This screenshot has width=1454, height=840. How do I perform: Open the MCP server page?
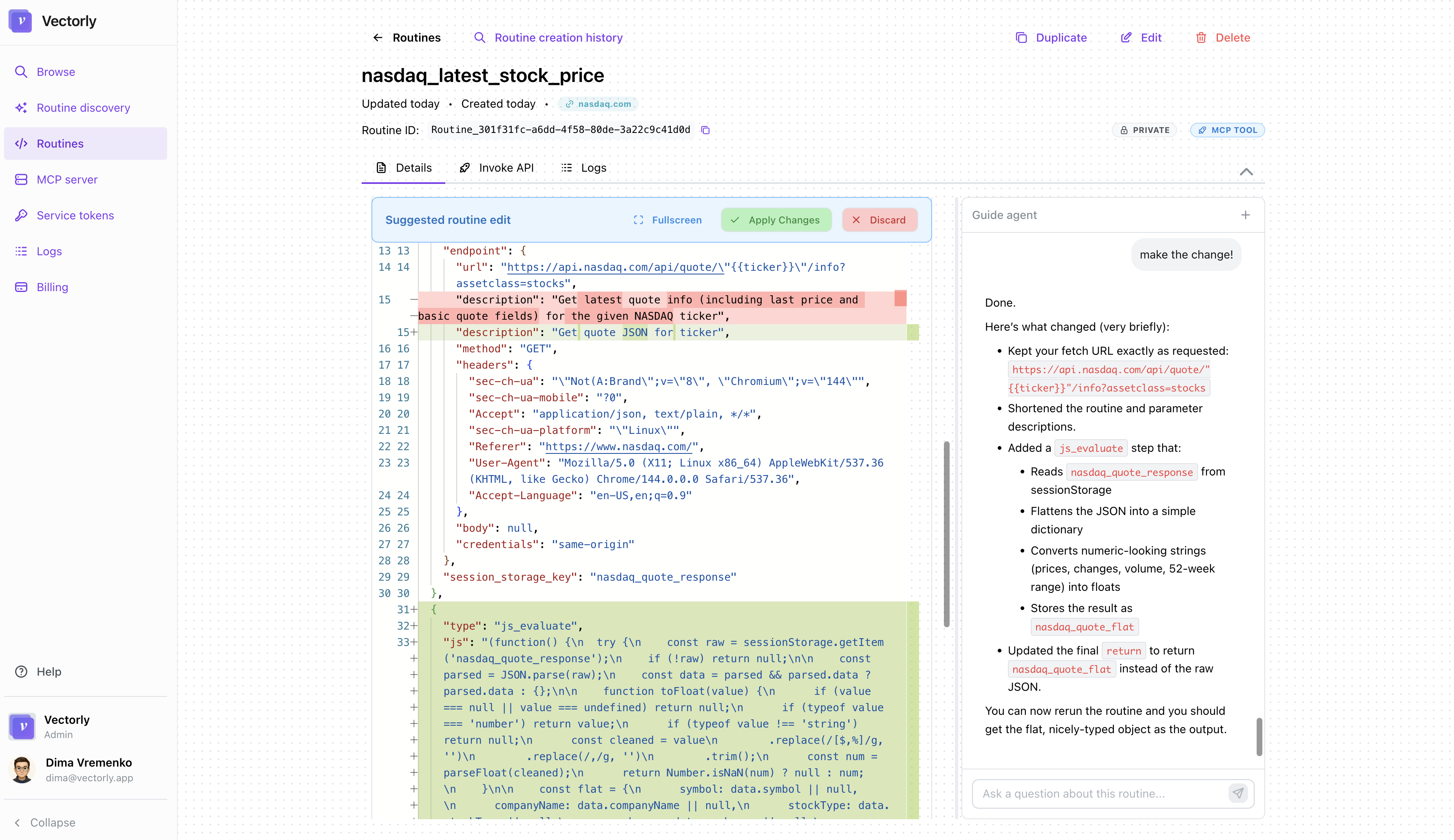point(67,179)
